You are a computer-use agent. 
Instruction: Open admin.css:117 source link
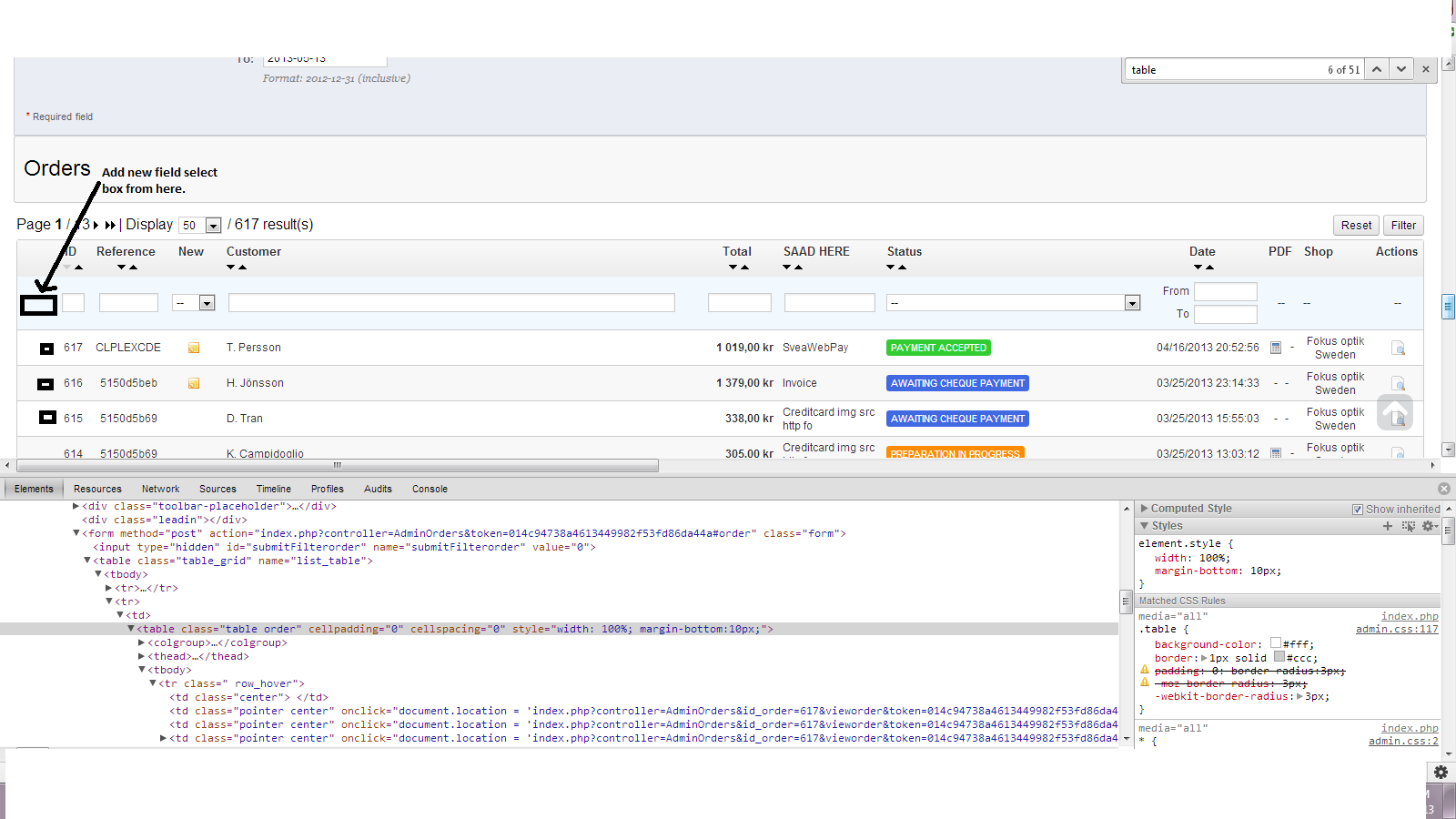click(x=1397, y=629)
